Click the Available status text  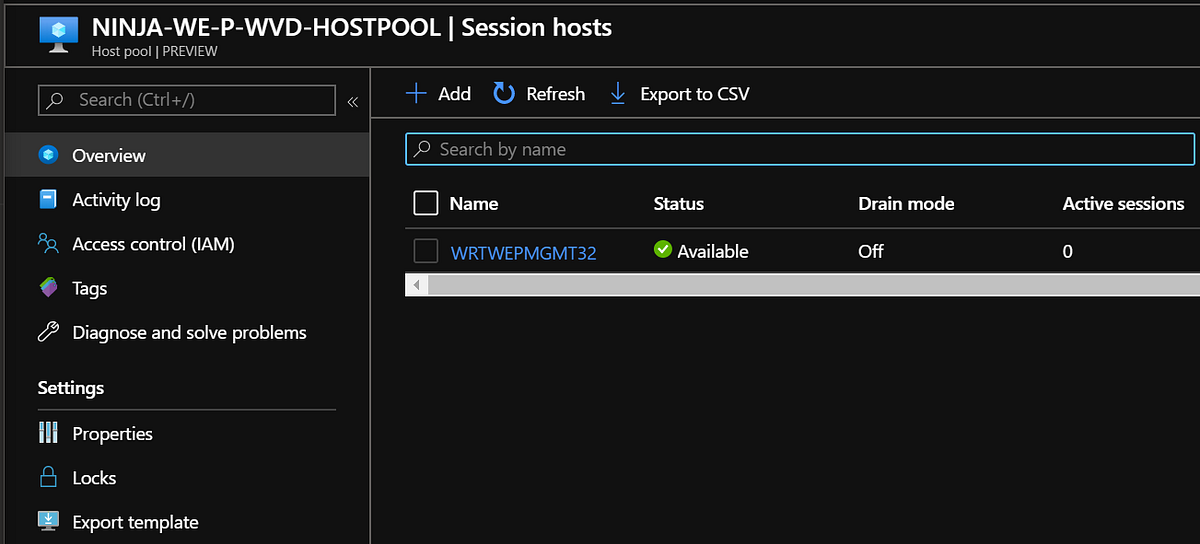713,251
